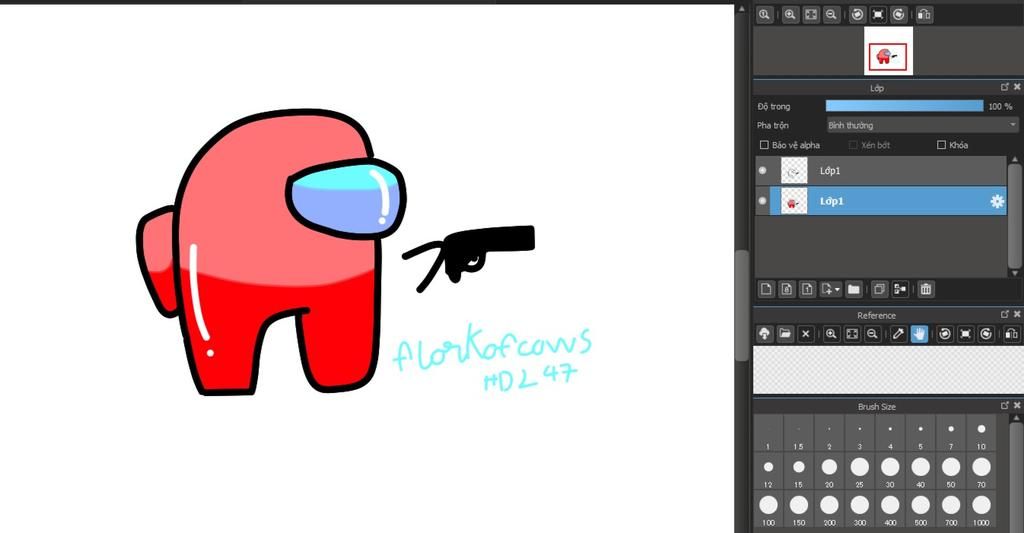
Task: Enable the Khóa lock checkbox
Action: (941, 145)
